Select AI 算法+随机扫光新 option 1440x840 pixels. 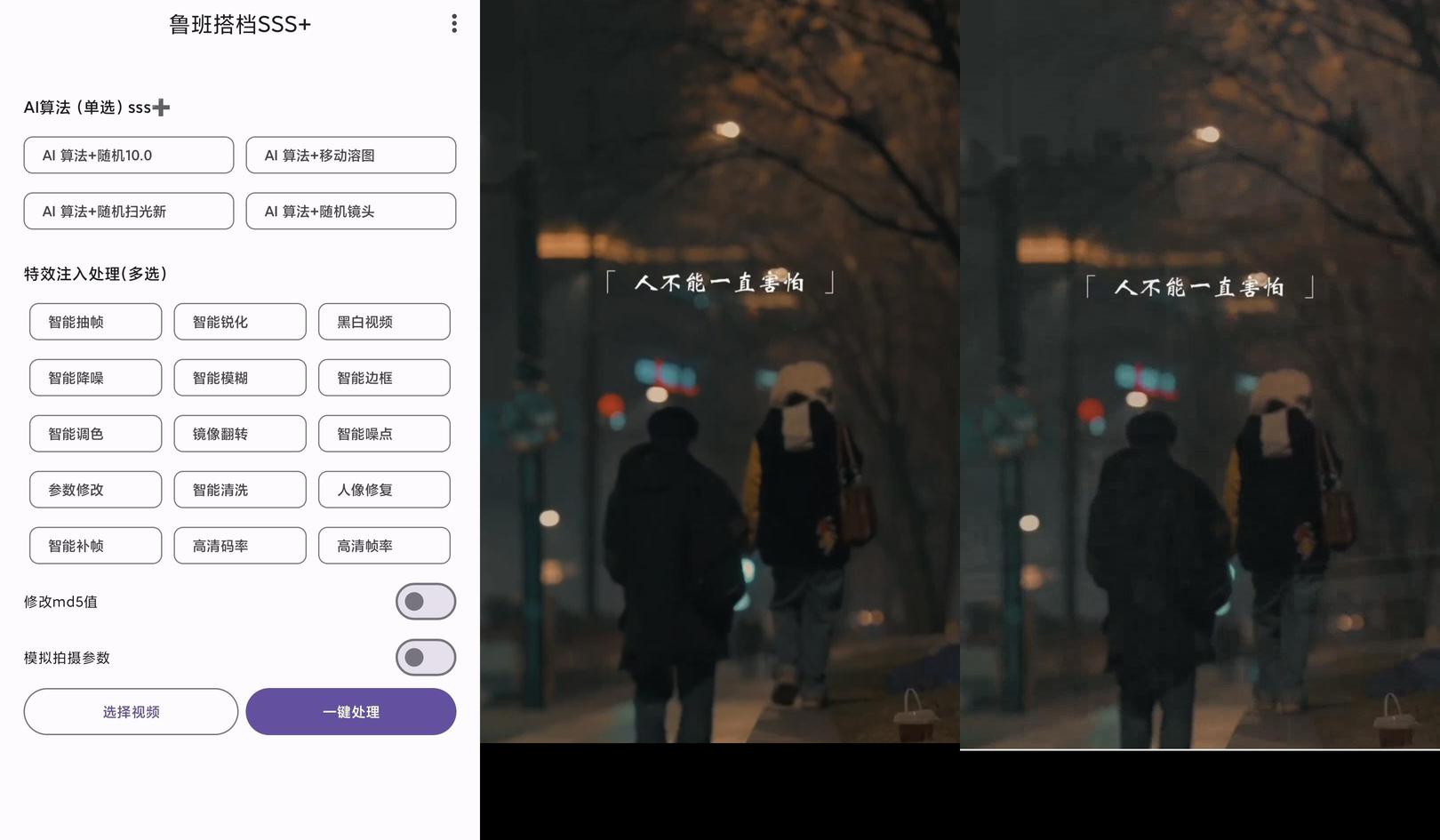pos(129,211)
